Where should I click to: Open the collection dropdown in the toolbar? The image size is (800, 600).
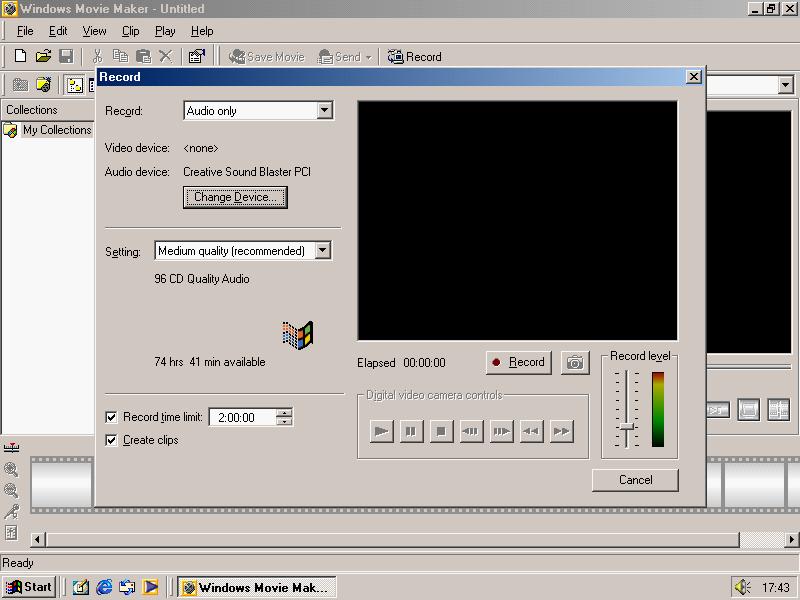(x=785, y=86)
